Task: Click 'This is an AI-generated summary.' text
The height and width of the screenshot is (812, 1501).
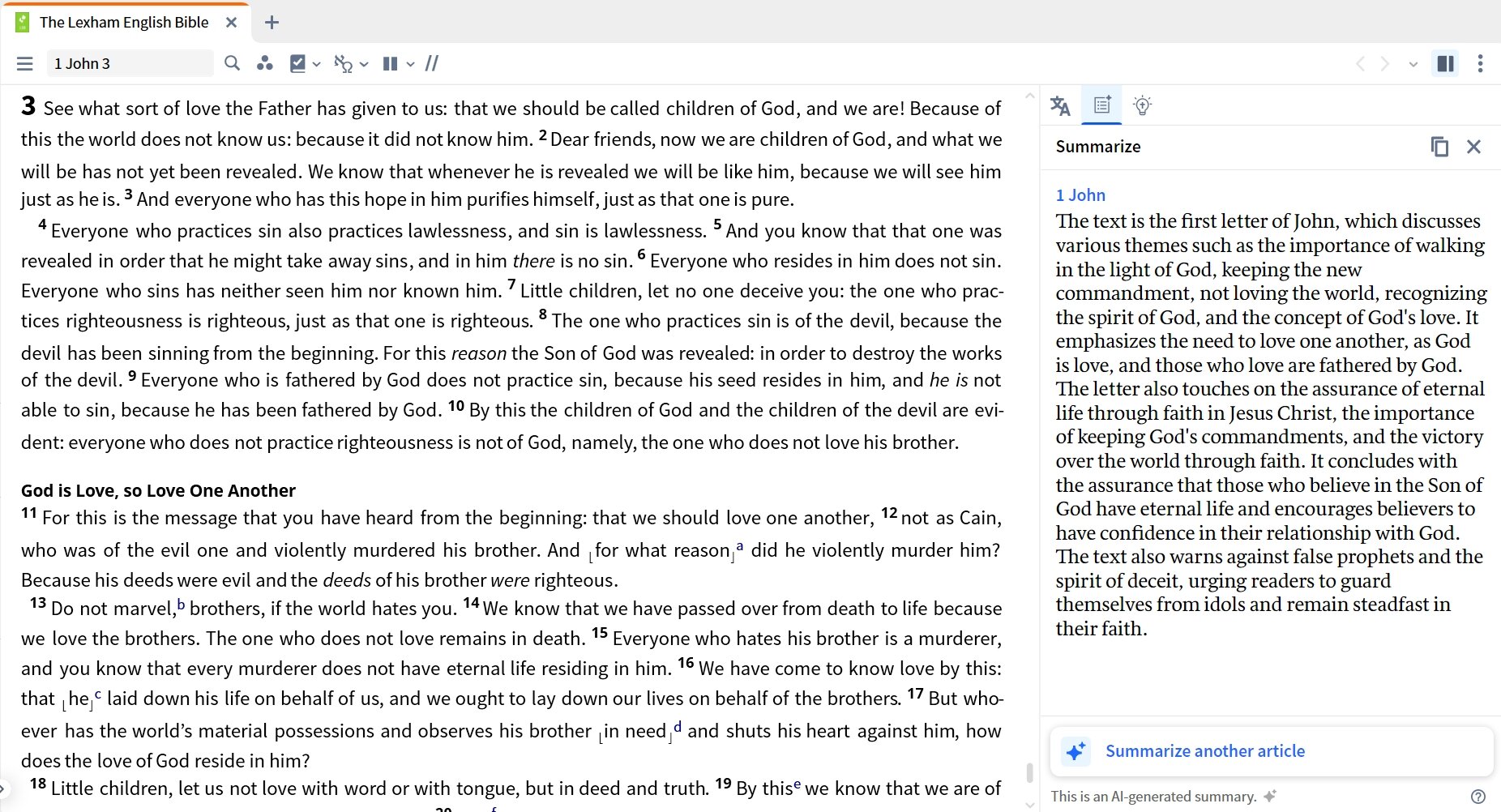Action: coord(1153,797)
